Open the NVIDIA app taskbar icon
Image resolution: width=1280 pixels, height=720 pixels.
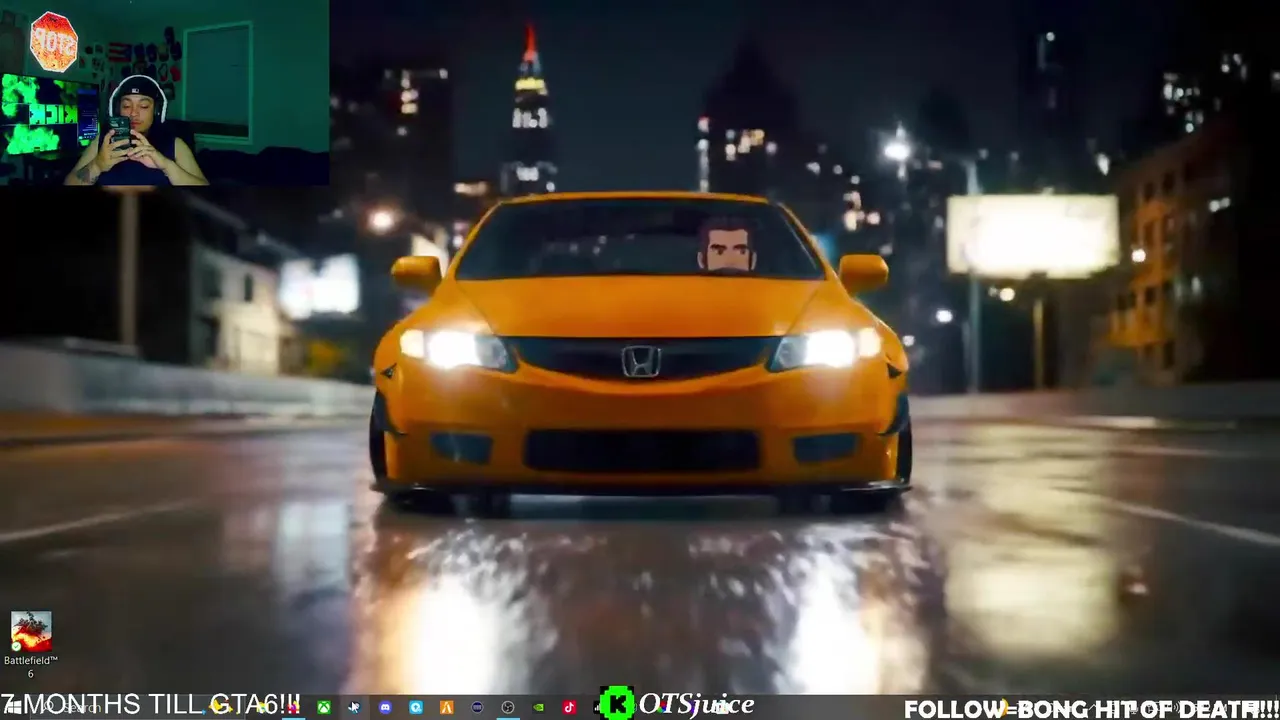pyautogui.click(x=538, y=707)
